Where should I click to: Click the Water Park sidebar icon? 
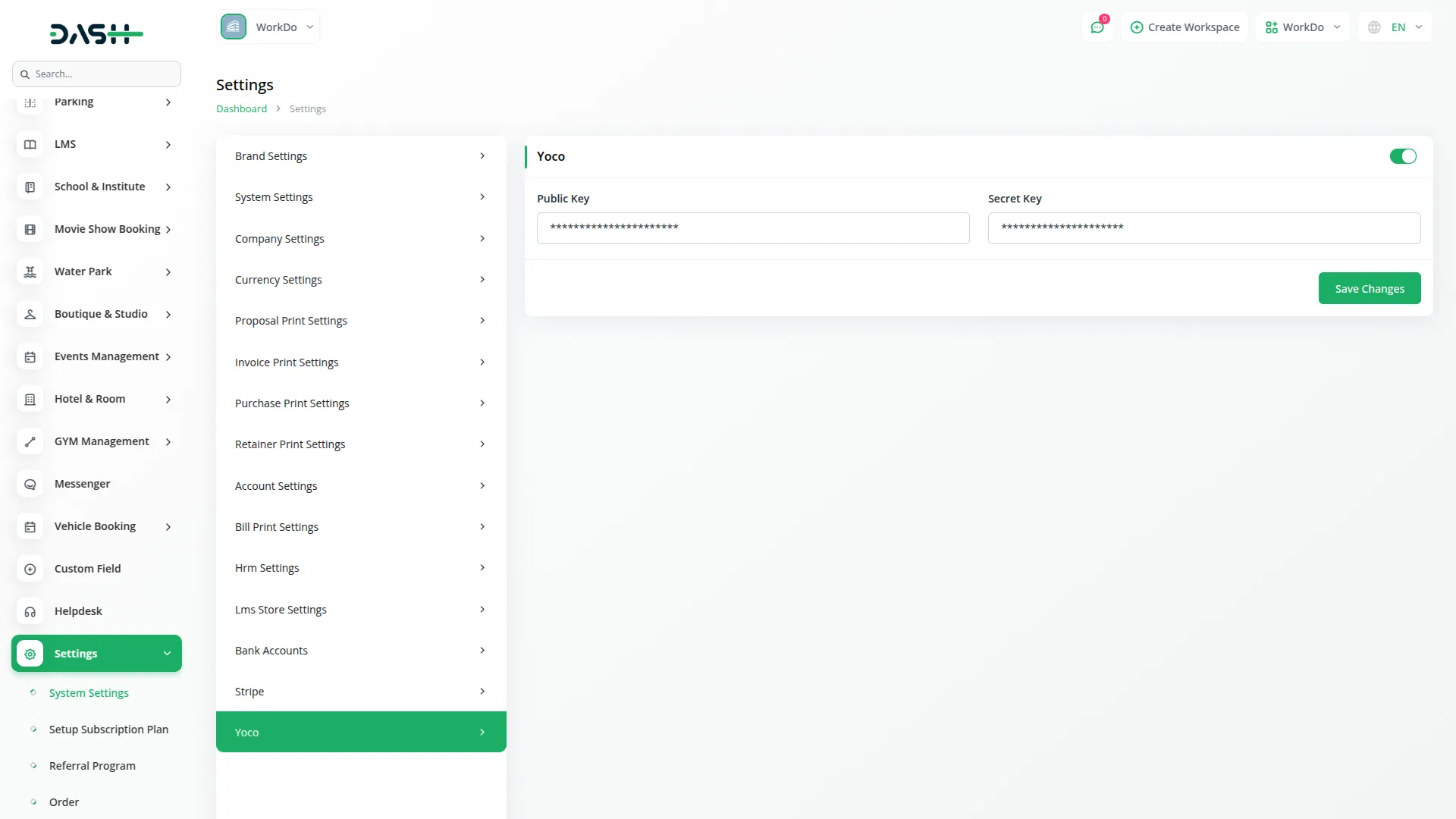(30, 271)
